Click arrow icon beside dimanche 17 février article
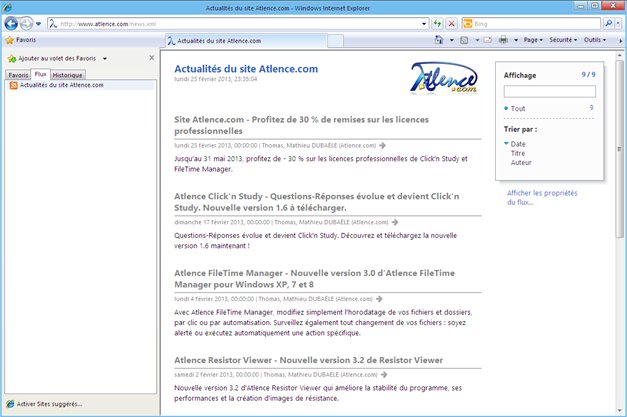This screenshot has height=417, width=627. pyautogui.click(x=395, y=222)
